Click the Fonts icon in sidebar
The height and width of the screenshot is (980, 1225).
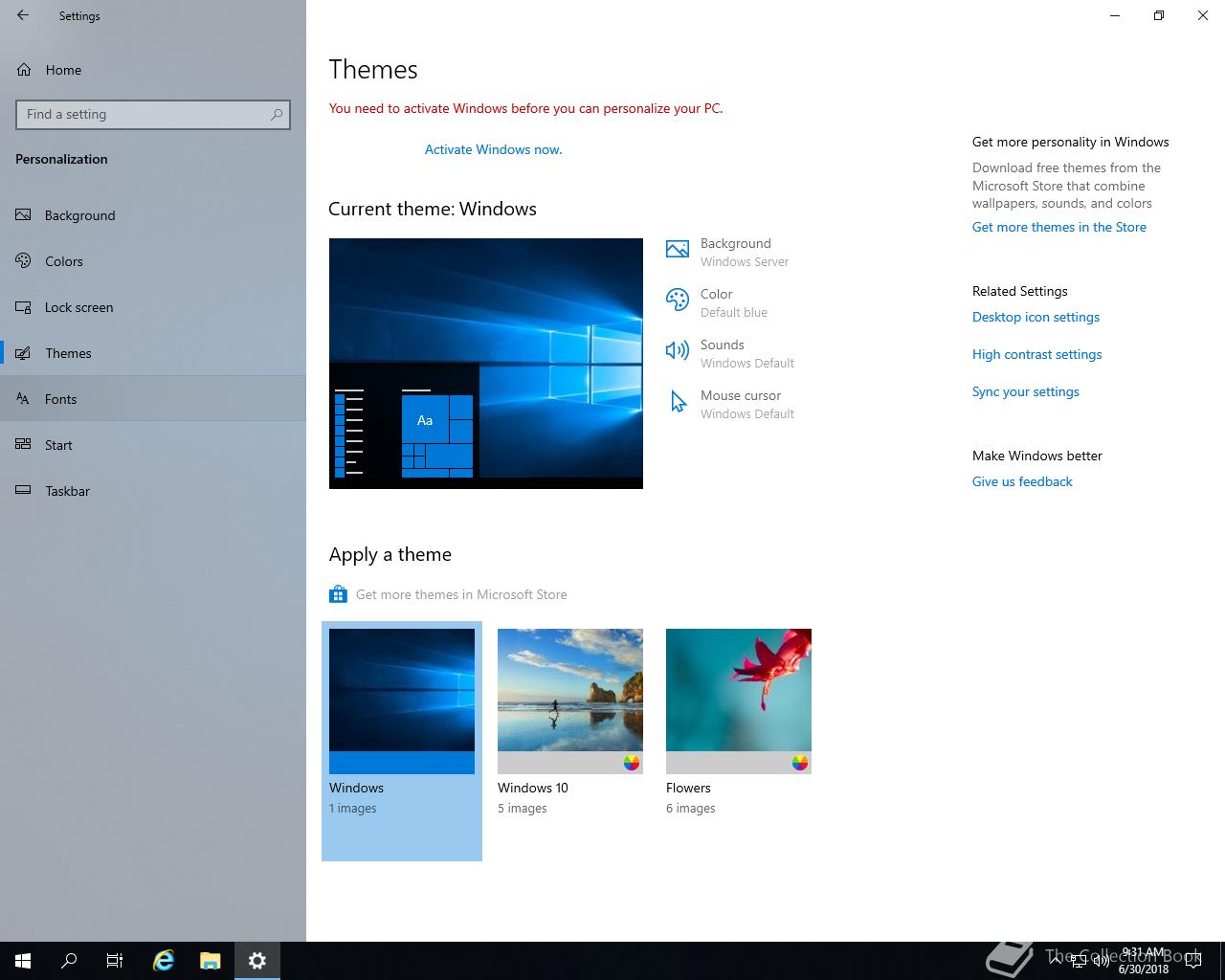tap(24, 399)
